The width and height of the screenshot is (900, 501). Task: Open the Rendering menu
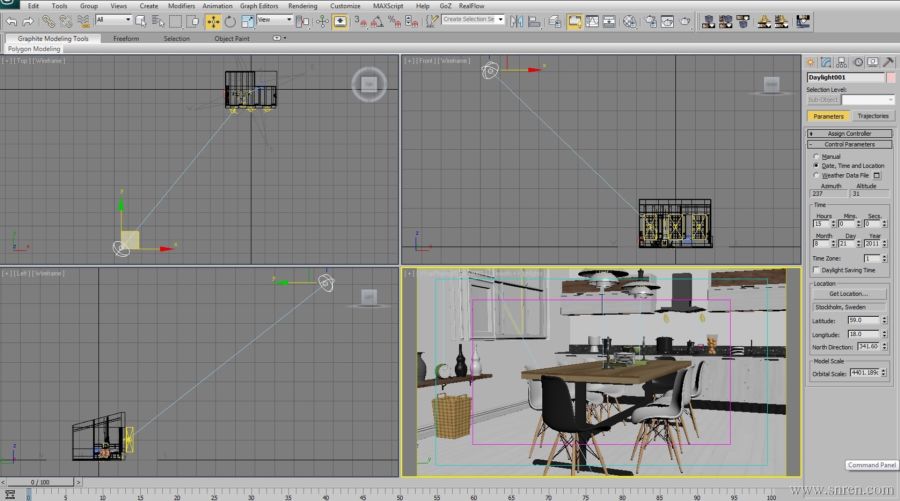point(302,6)
